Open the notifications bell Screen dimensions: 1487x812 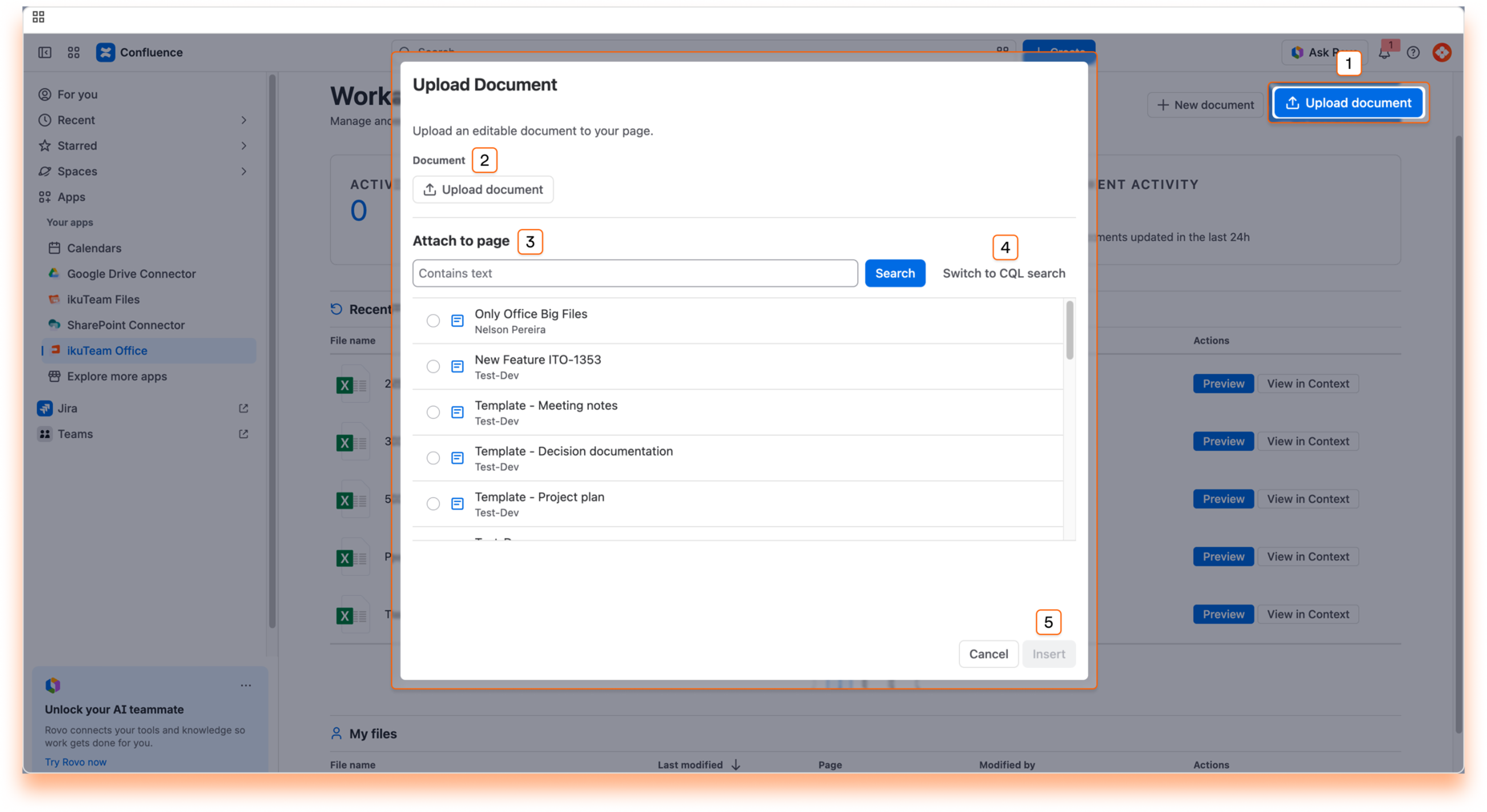click(x=1384, y=52)
